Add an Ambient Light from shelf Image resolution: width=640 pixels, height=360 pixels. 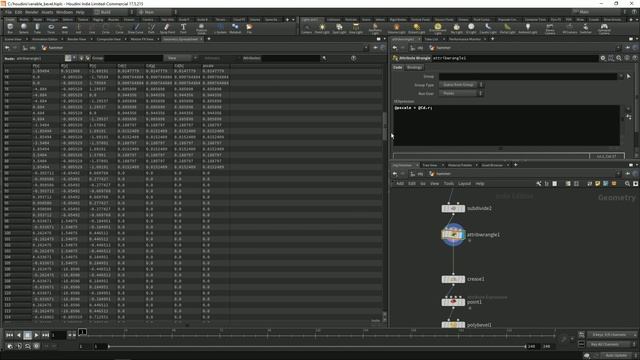[527, 28]
